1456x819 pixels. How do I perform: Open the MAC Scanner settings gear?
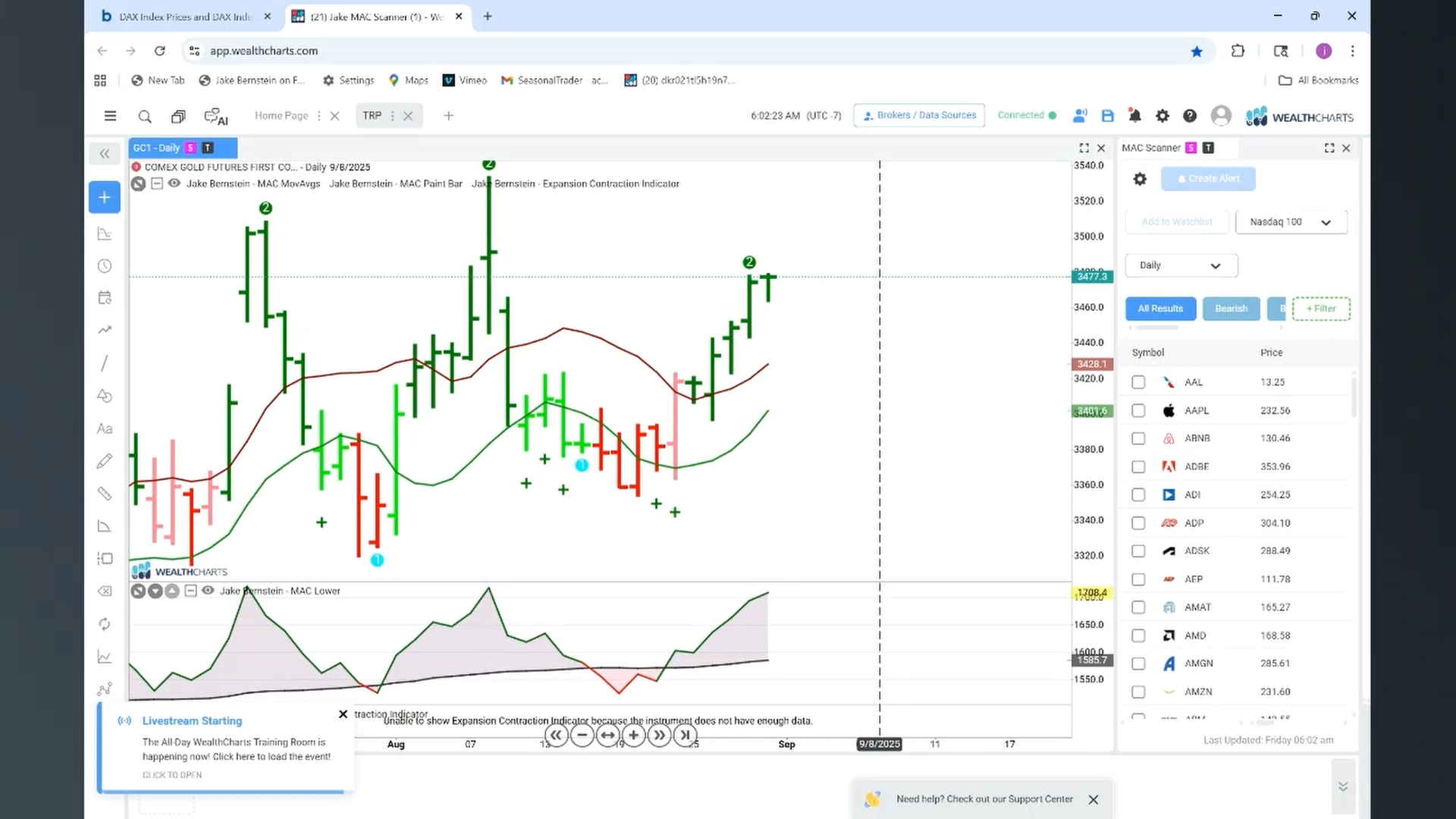point(1140,179)
